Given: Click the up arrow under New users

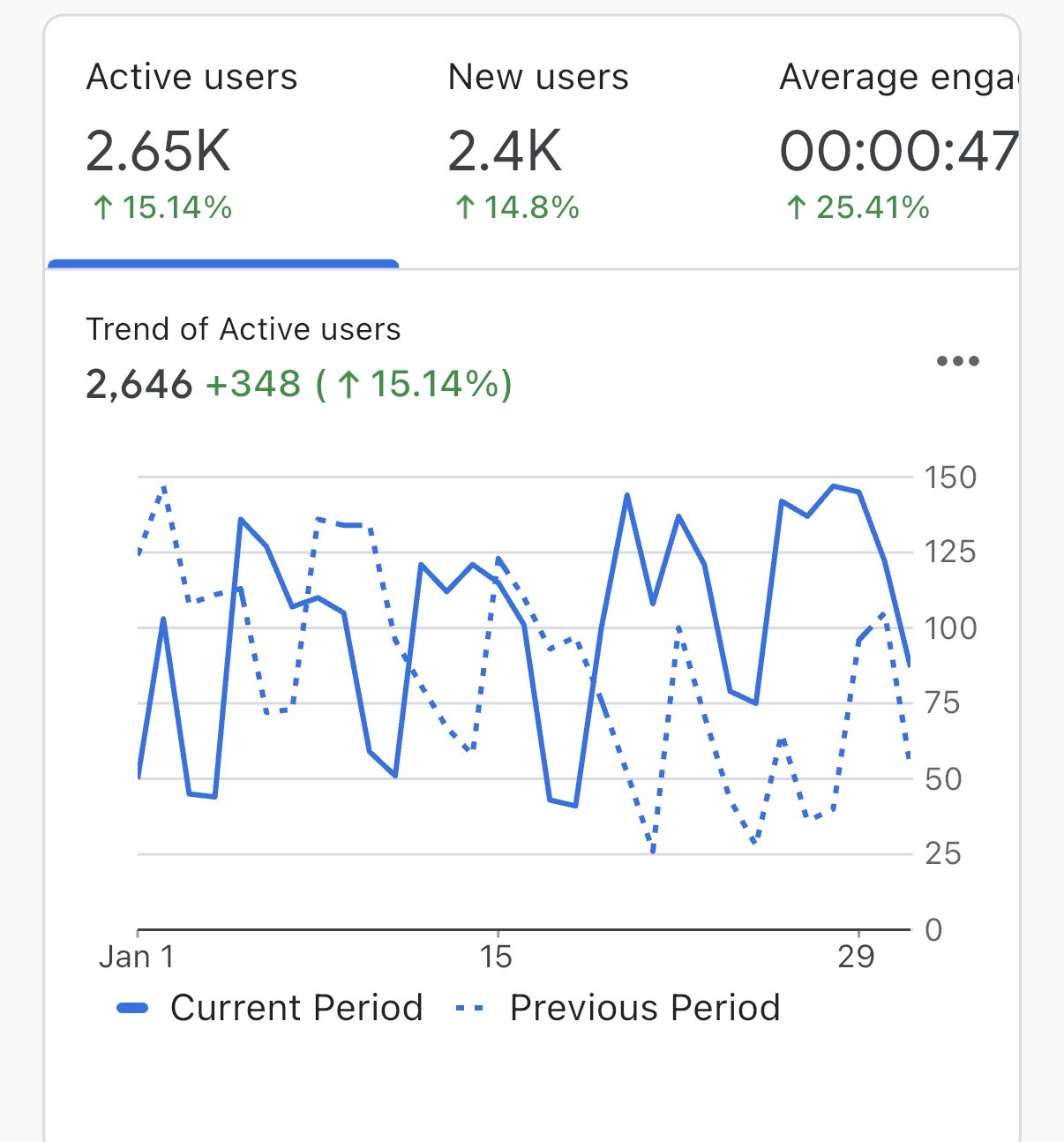Looking at the screenshot, I should (x=465, y=207).
